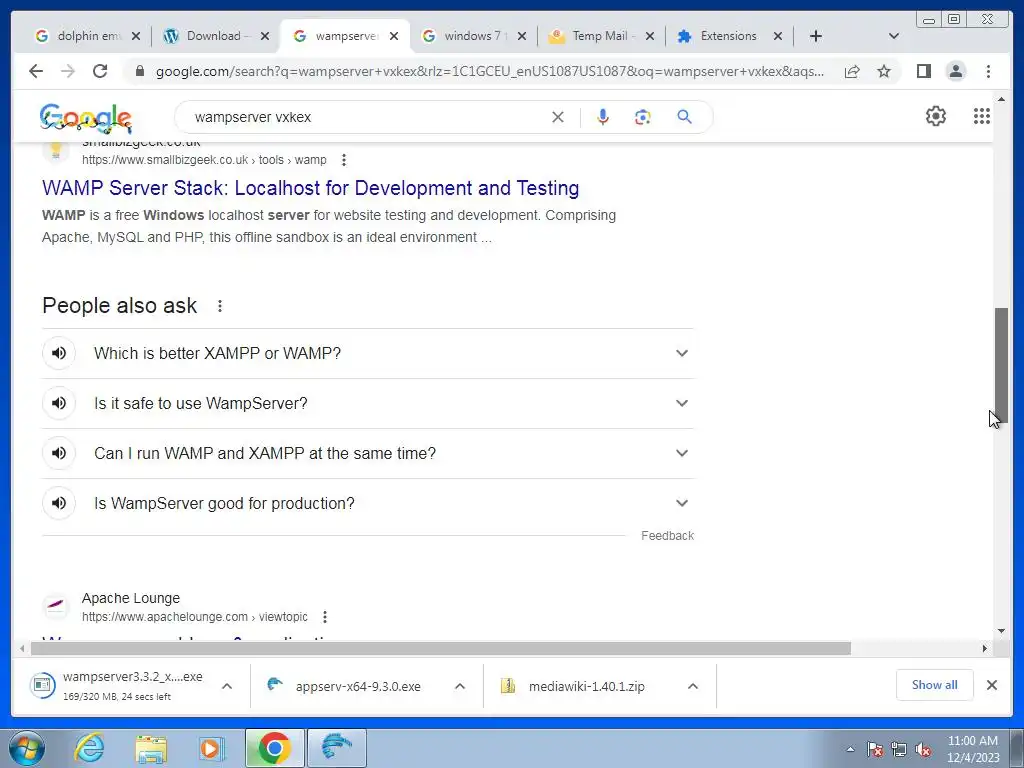This screenshot has height=768, width=1024.
Task: Click Show all downloads button
Action: pyautogui.click(x=935, y=684)
